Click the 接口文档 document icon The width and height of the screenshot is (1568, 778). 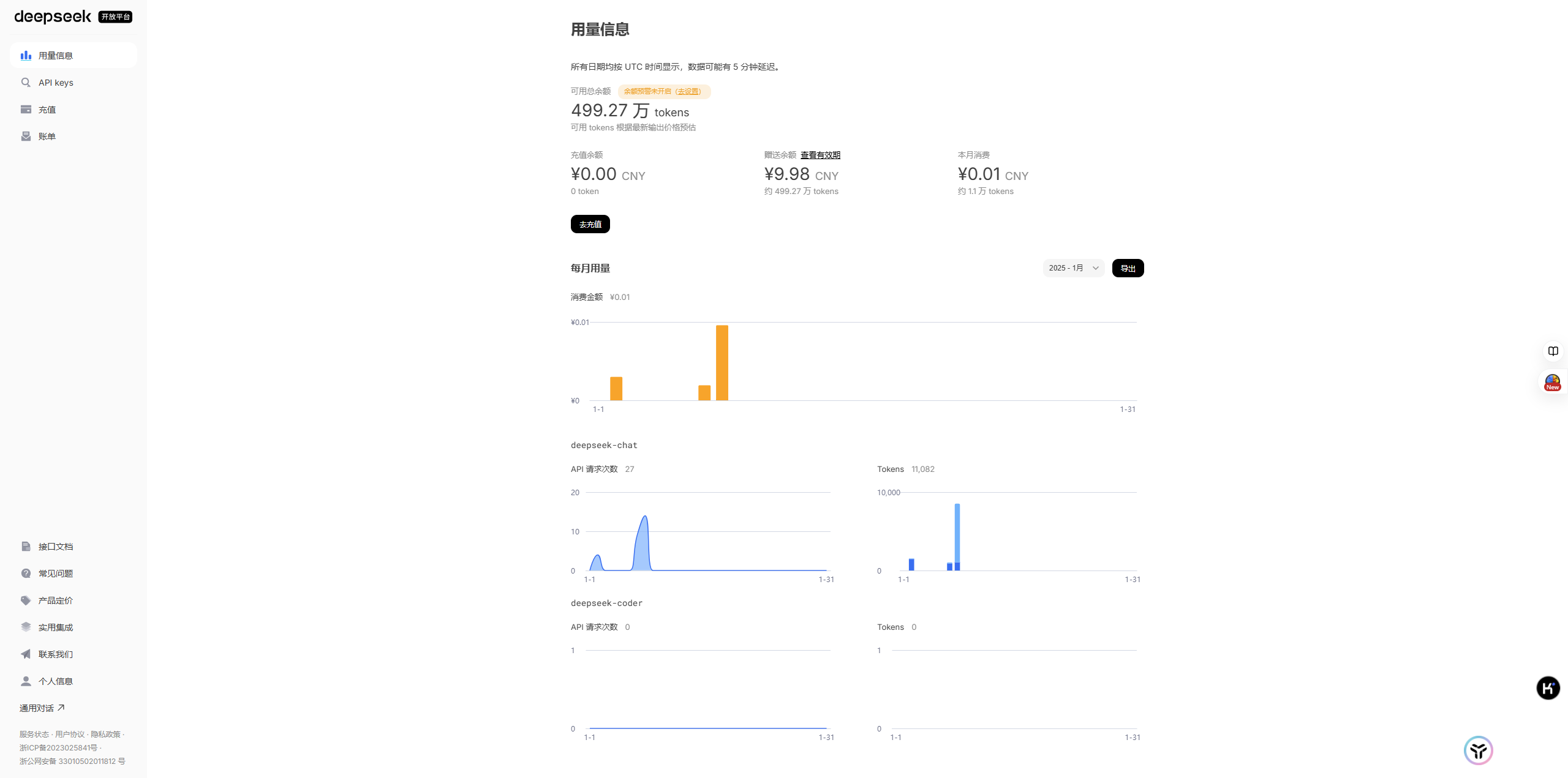26,547
